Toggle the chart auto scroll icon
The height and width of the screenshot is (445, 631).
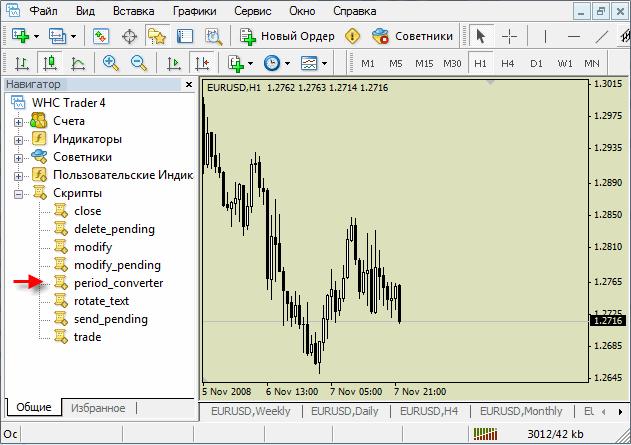[x=175, y=63]
